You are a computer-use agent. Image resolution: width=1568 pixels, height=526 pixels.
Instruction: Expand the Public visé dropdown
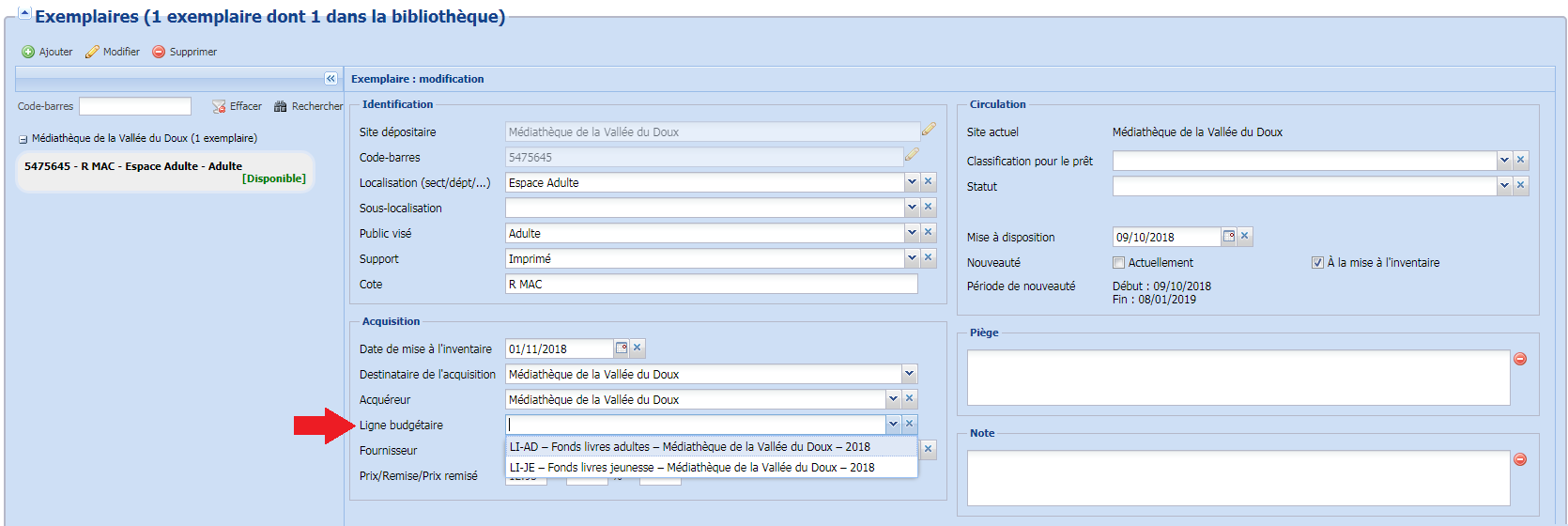[x=912, y=233]
